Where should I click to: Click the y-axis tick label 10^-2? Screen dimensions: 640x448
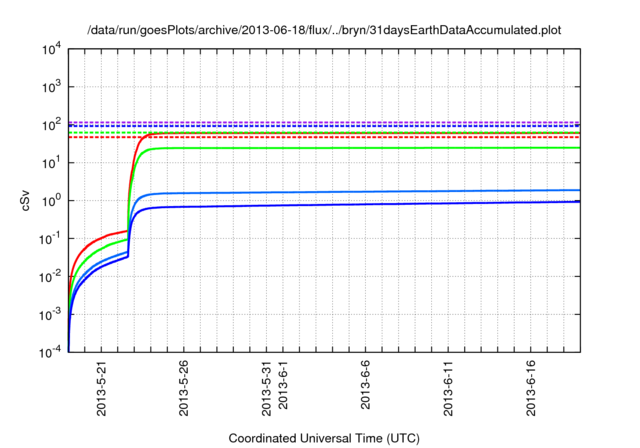pos(50,277)
